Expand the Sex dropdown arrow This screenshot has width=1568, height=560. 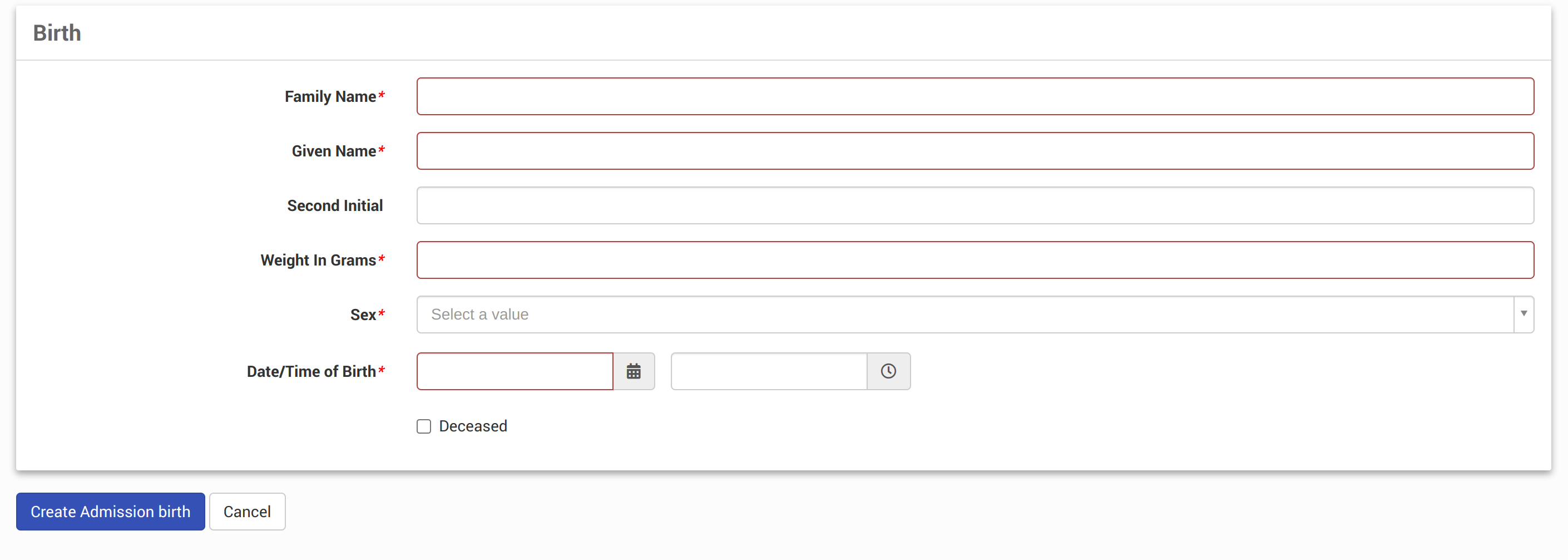pyautogui.click(x=1524, y=315)
